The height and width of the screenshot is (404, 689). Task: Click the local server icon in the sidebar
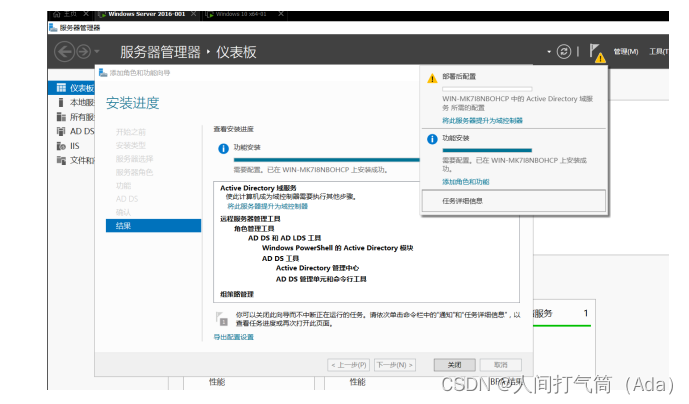point(61,102)
